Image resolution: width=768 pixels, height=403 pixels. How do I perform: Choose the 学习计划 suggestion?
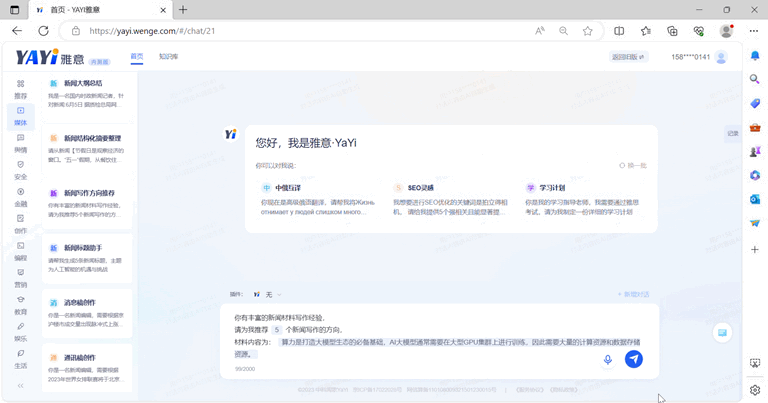click(583, 200)
